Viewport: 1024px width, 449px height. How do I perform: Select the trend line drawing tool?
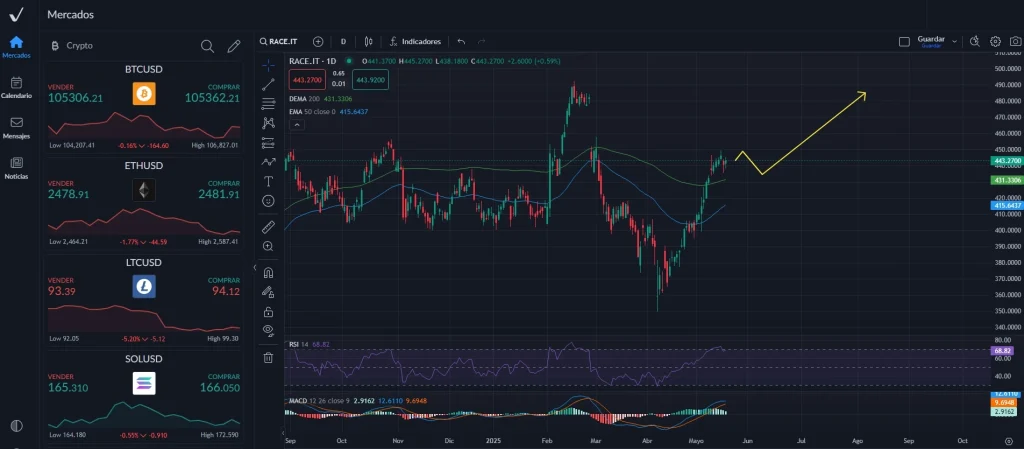[268, 84]
